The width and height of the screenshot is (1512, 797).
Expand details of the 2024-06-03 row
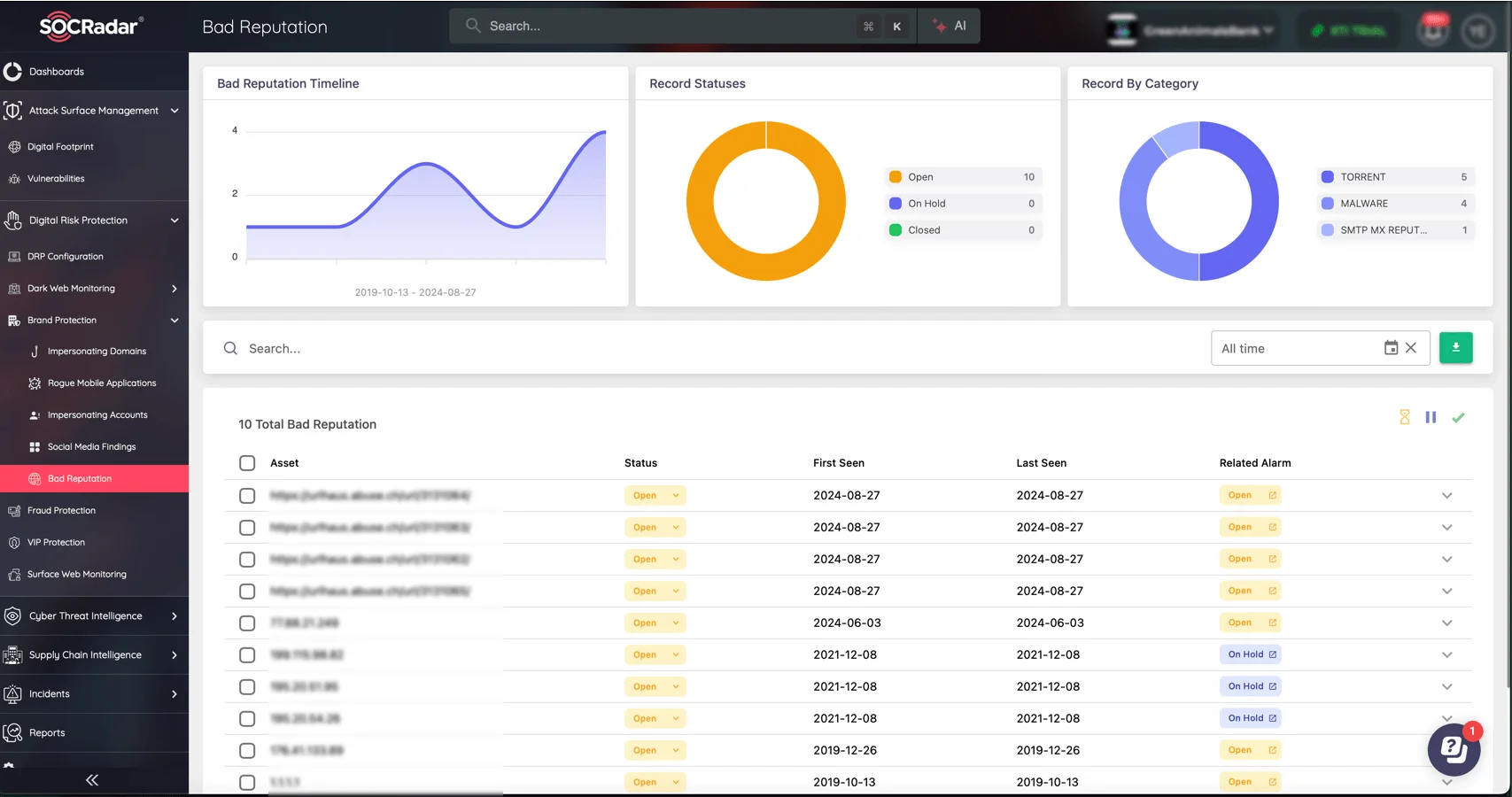click(x=1446, y=623)
